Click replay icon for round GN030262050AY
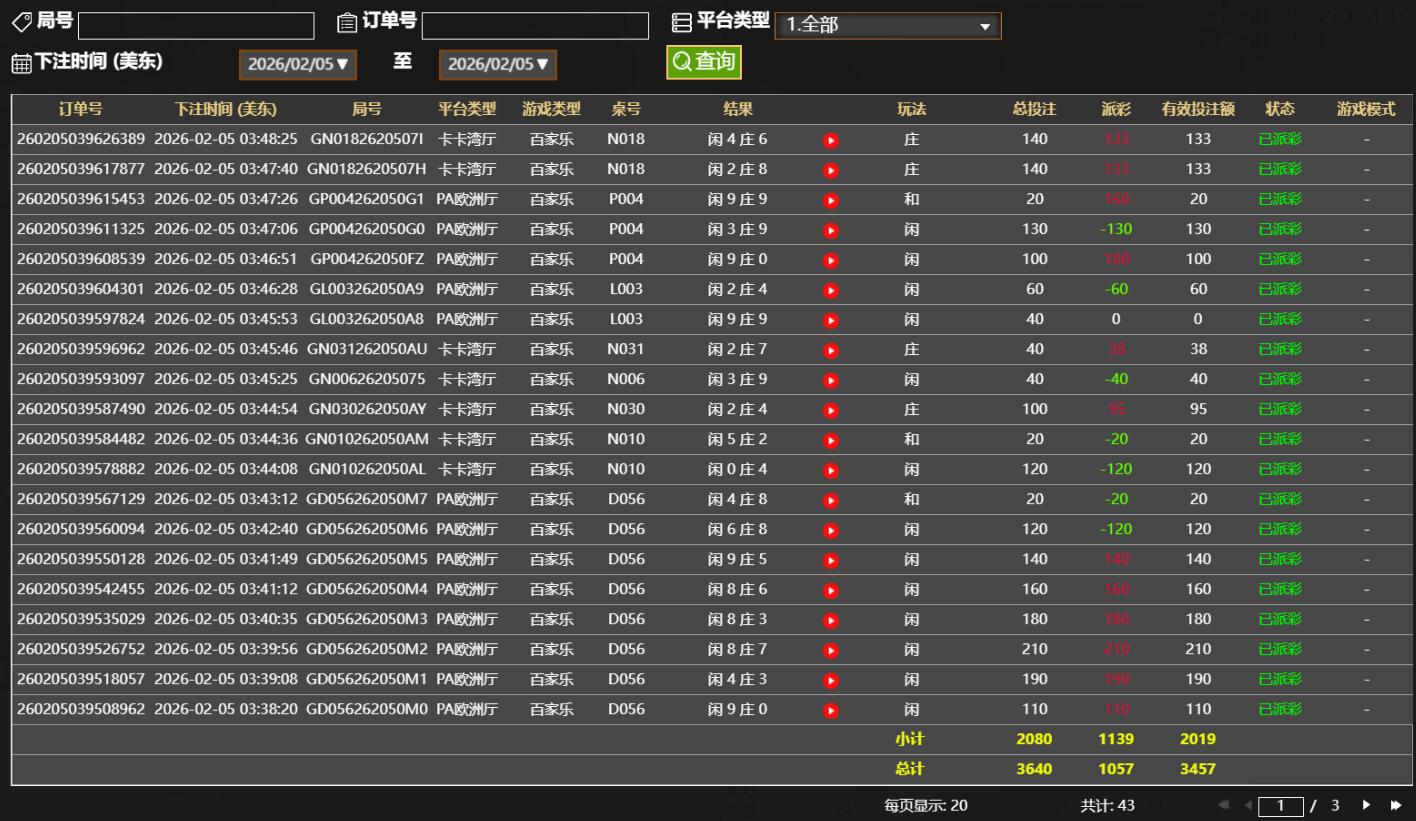 830,410
